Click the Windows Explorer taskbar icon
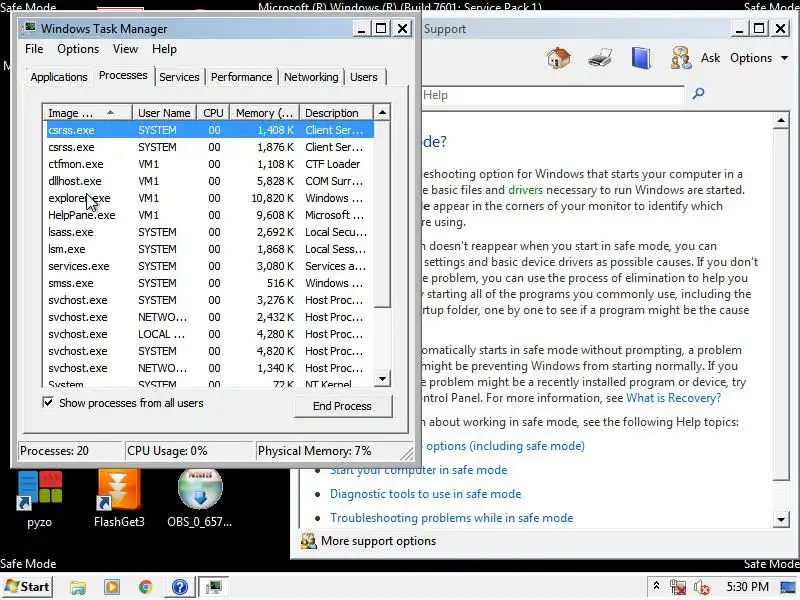This screenshot has width=800, height=600. [78, 587]
